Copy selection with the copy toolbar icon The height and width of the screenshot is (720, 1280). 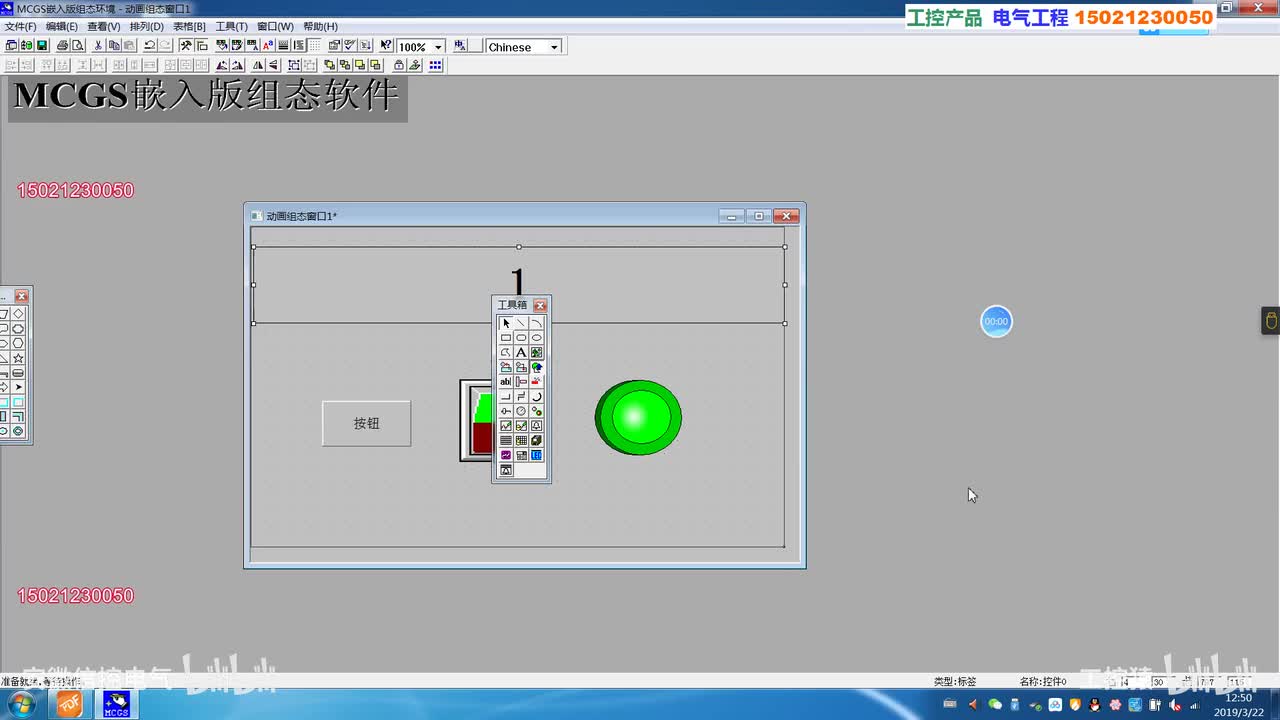pyautogui.click(x=114, y=46)
